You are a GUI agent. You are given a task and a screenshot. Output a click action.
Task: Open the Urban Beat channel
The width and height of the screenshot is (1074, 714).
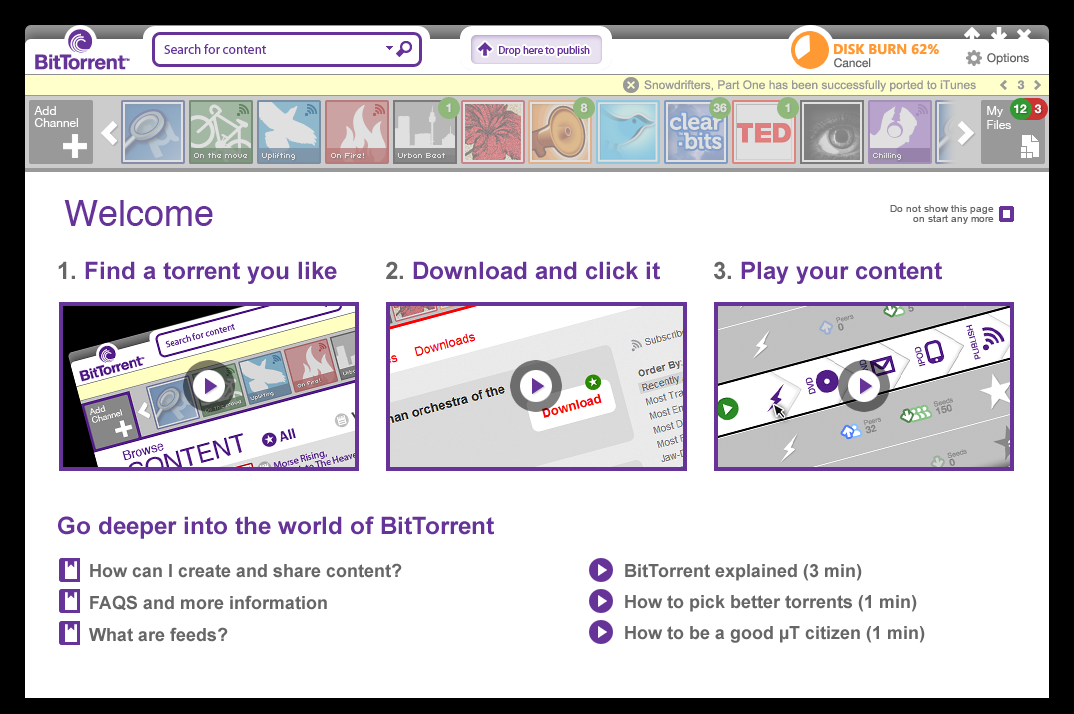coord(424,132)
